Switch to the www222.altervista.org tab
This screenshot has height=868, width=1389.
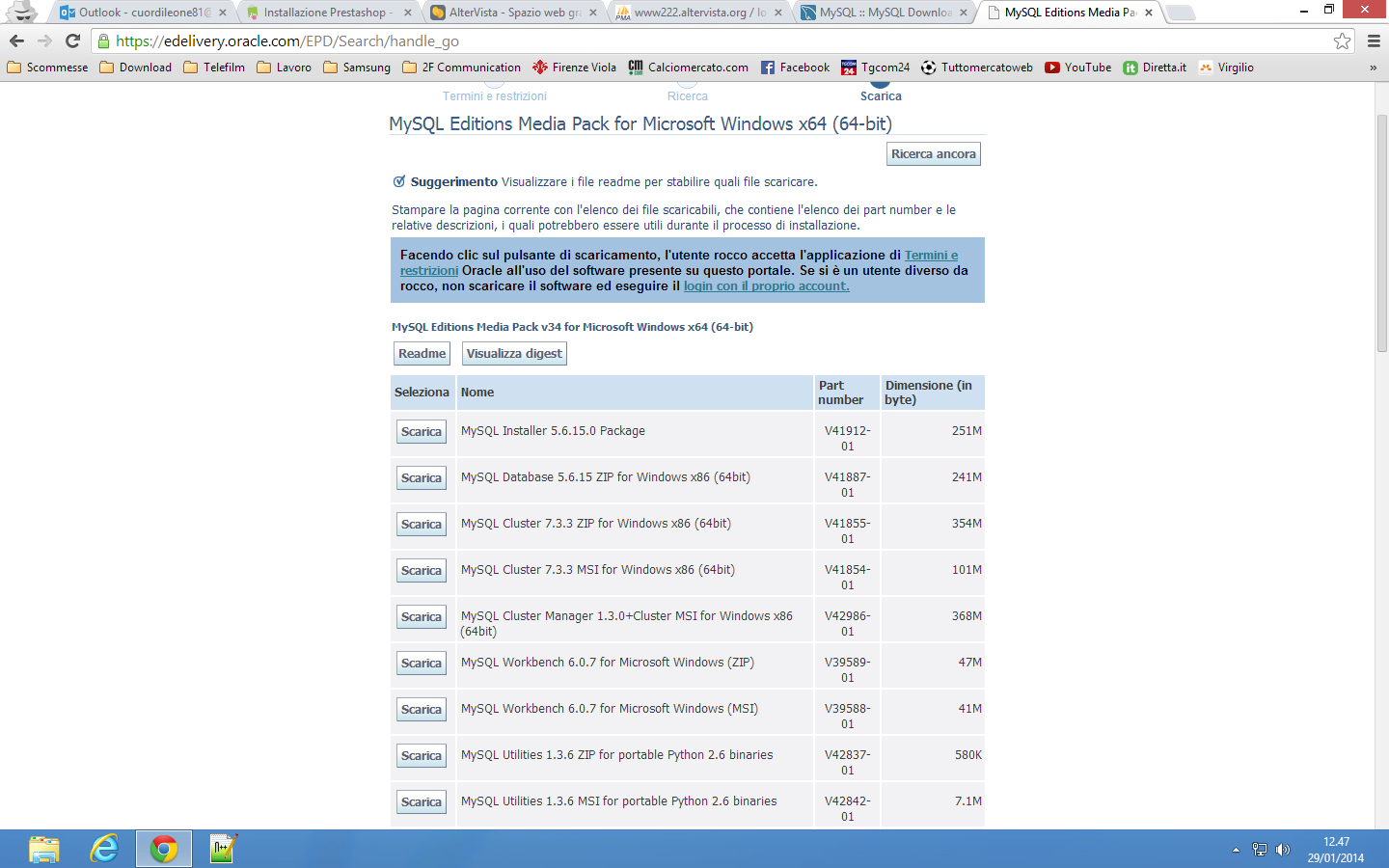point(696,13)
